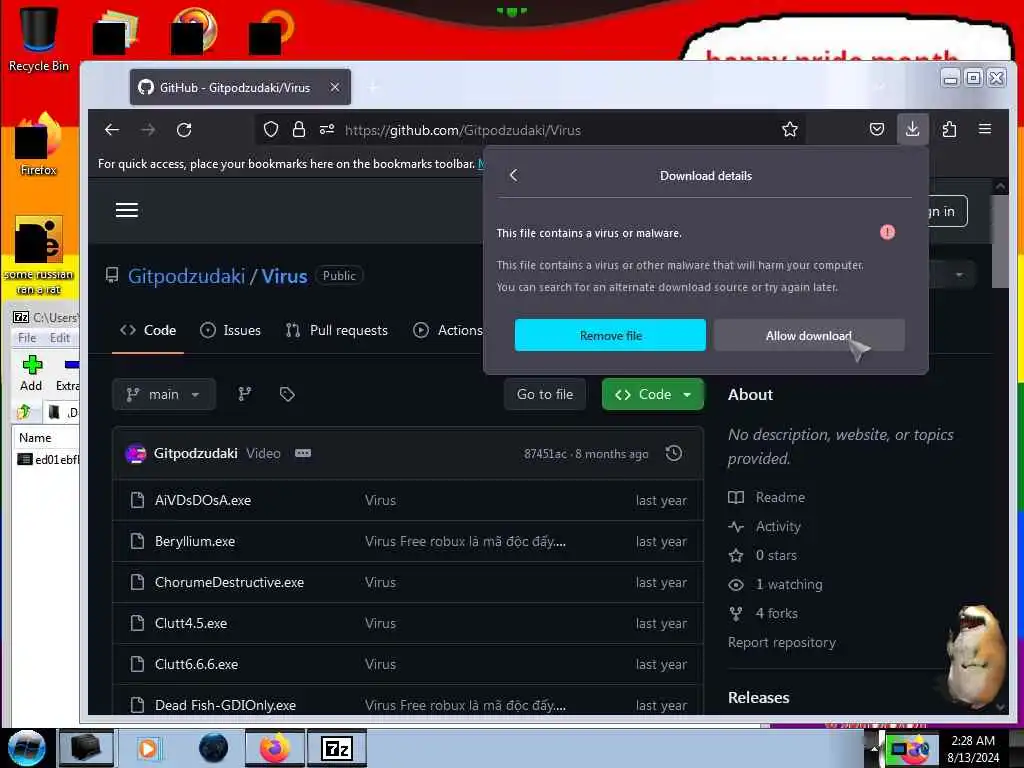
Task: Open the Releases heading link
Action: point(758,697)
